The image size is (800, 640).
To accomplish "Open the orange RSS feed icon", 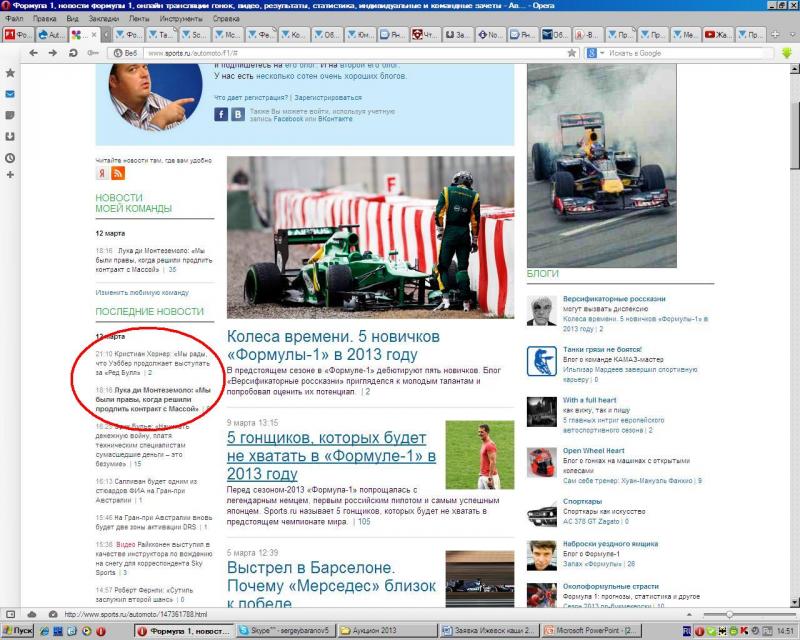I will click(x=118, y=173).
